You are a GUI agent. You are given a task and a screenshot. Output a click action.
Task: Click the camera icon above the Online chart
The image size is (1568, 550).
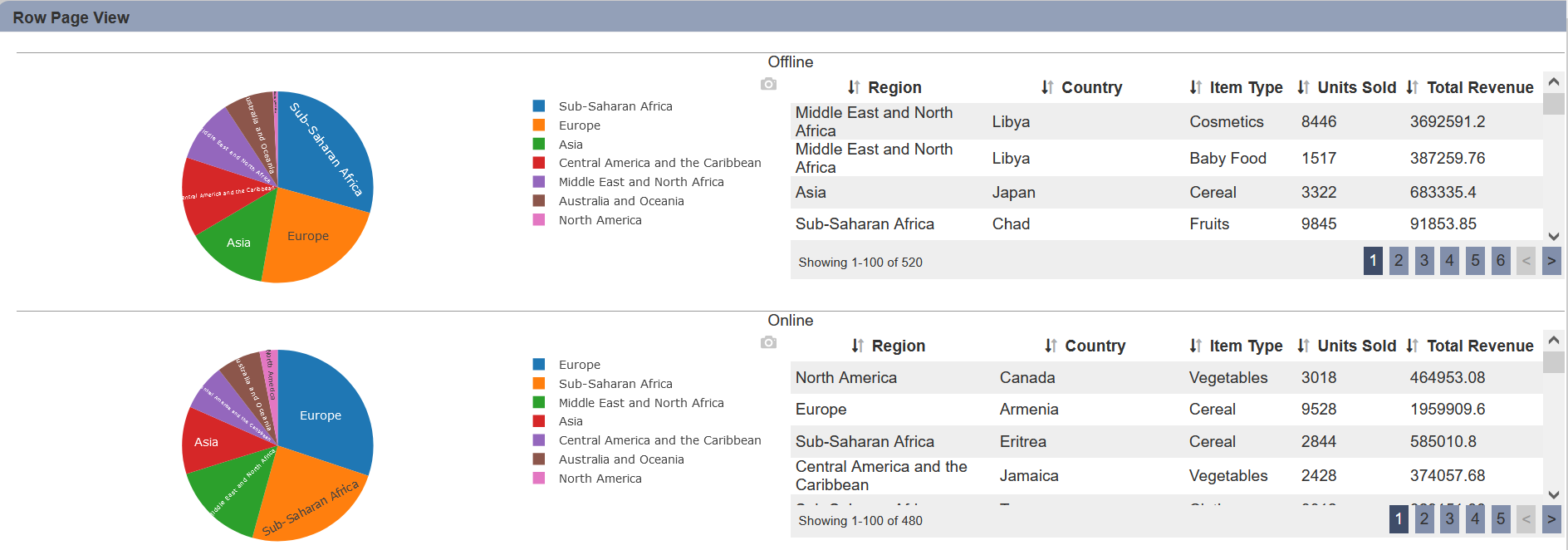pyautogui.click(x=768, y=342)
